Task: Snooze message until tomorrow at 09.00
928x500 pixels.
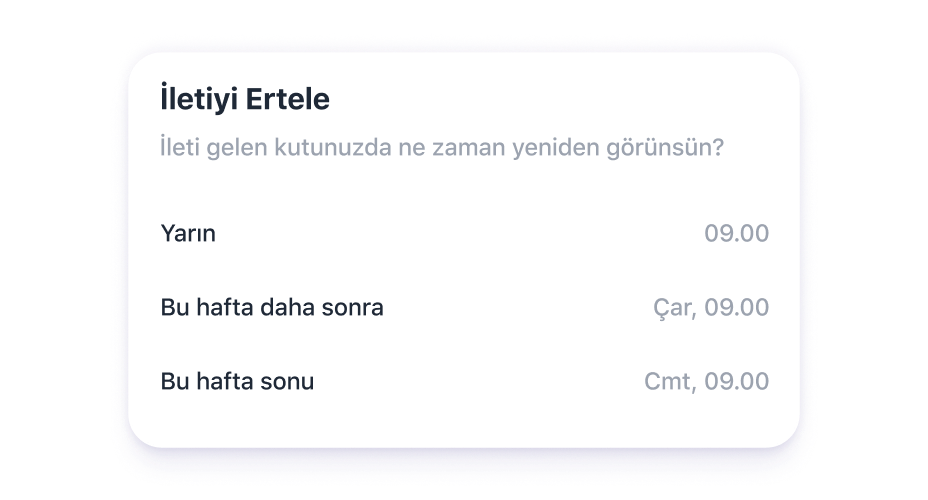Action: point(464,234)
